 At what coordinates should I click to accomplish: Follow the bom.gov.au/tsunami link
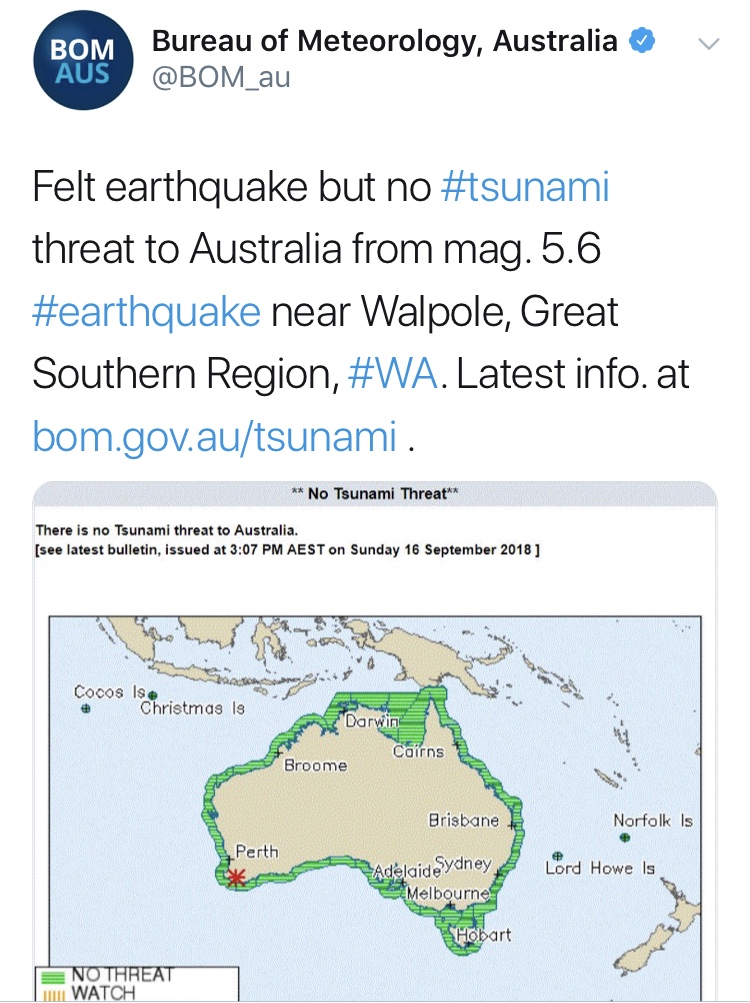pyautogui.click(x=214, y=436)
